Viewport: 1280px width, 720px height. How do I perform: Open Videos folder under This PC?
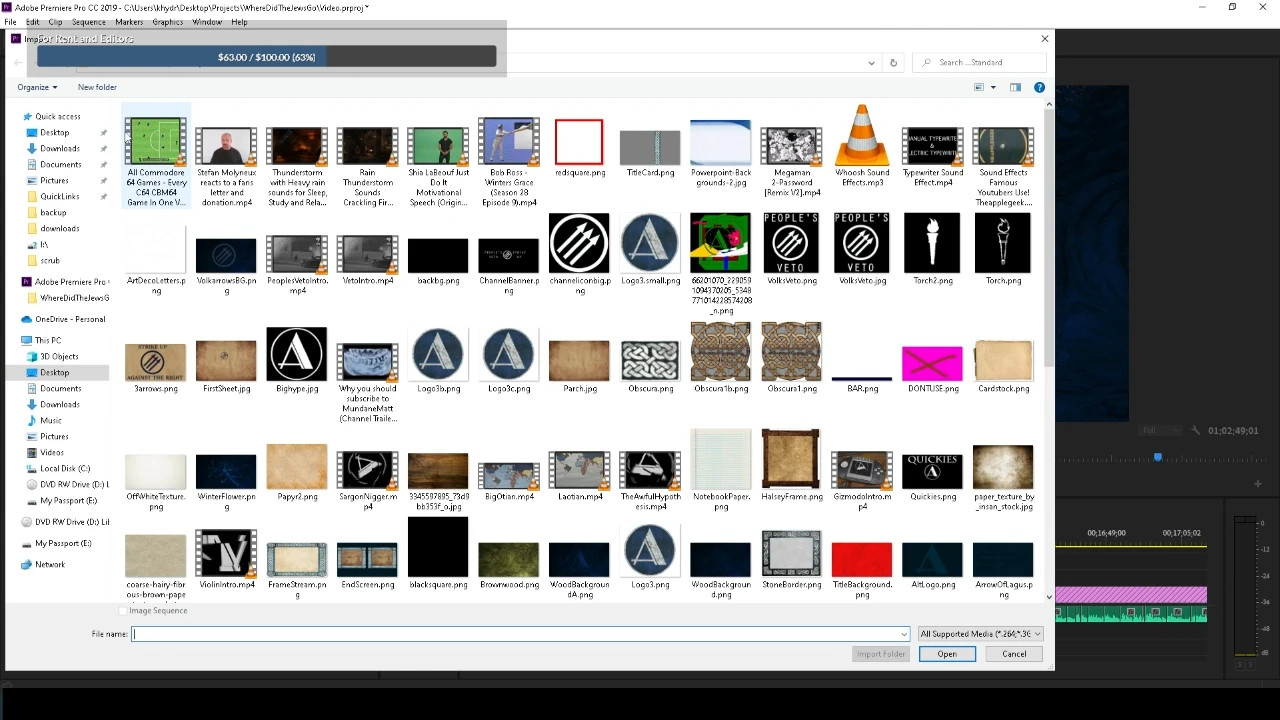[51, 452]
